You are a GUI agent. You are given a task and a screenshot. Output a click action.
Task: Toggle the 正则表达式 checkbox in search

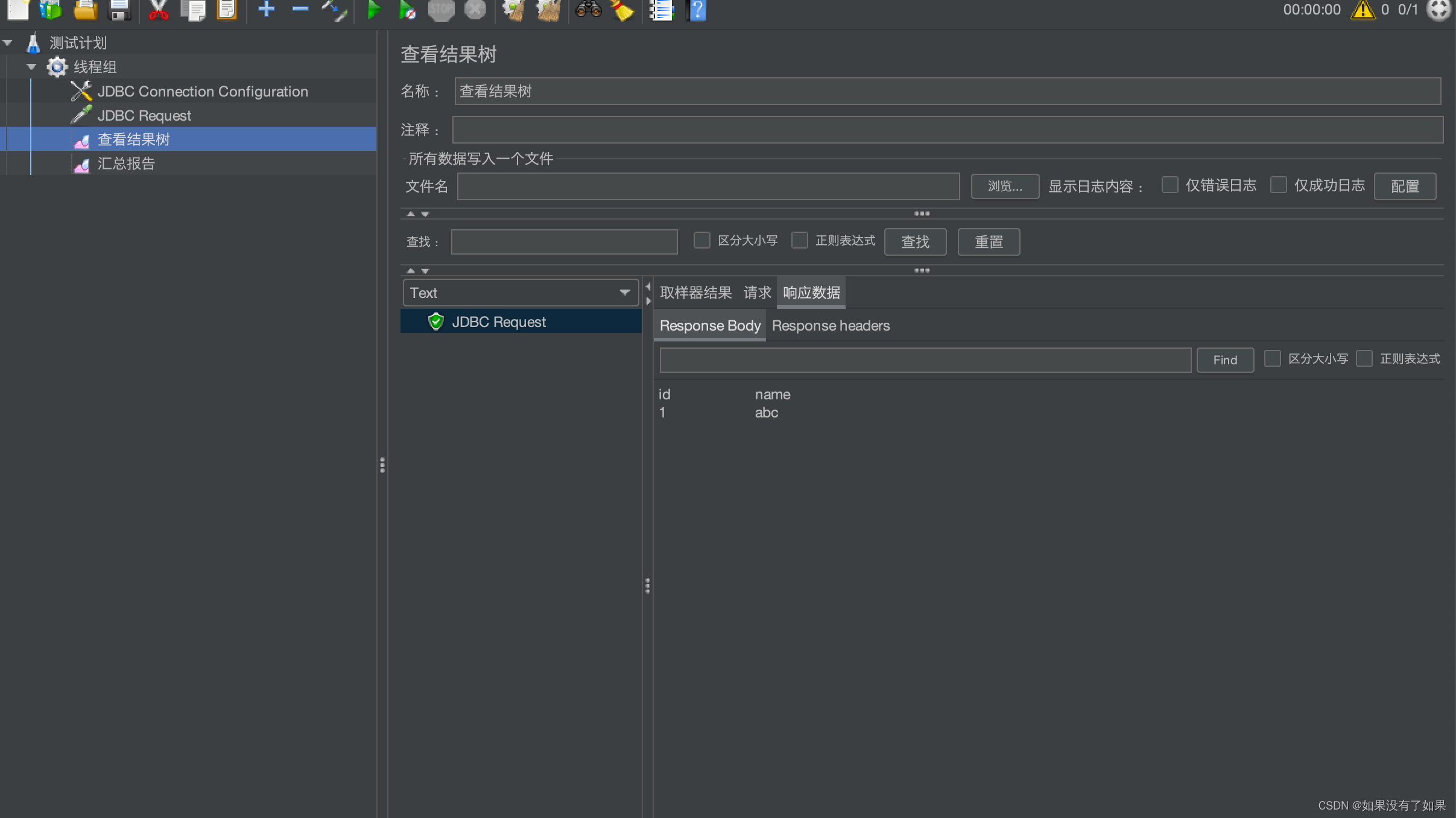pos(800,240)
